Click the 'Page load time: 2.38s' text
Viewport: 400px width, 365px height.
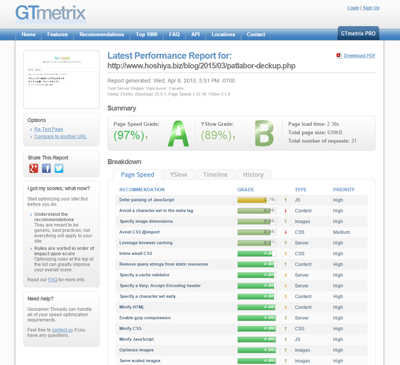click(x=313, y=124)
